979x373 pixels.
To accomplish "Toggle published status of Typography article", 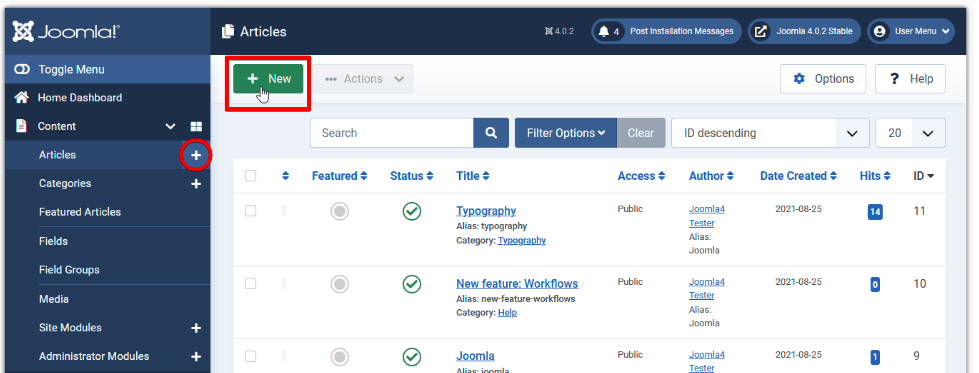I will (411, 212).
